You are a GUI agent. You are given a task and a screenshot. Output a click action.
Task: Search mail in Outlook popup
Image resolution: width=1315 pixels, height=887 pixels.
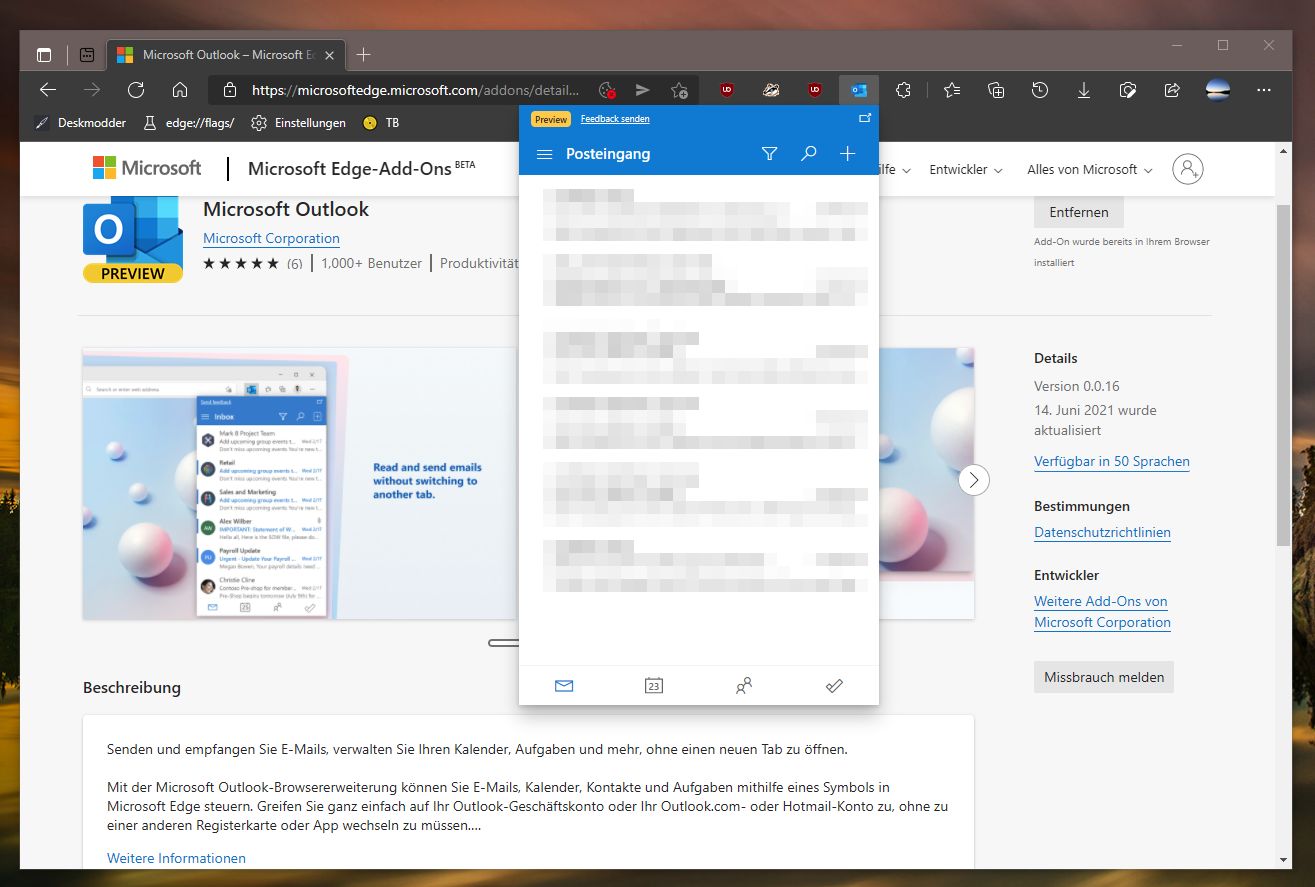point(809,154)
